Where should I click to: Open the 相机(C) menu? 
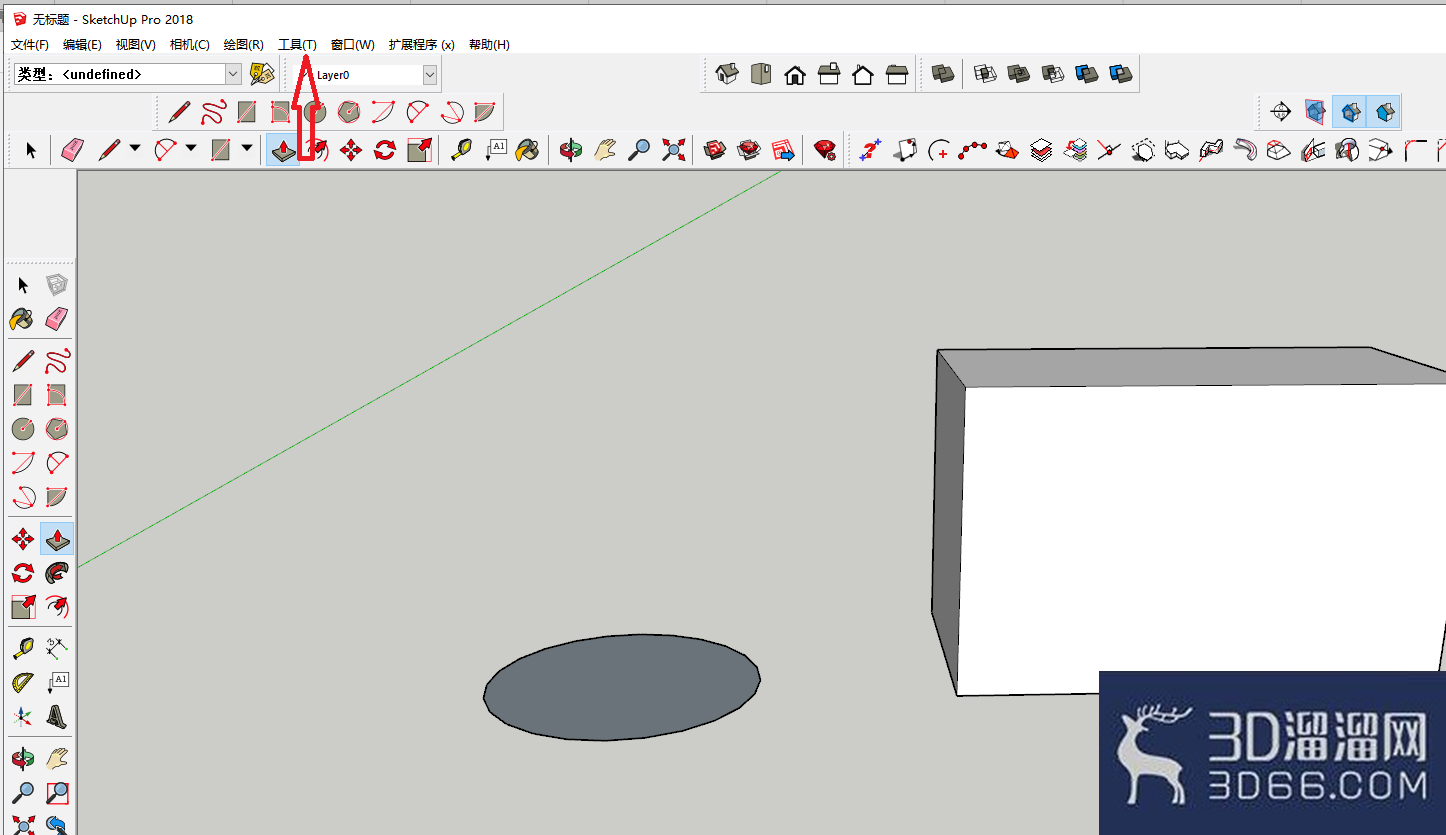[x=190, y=45]
